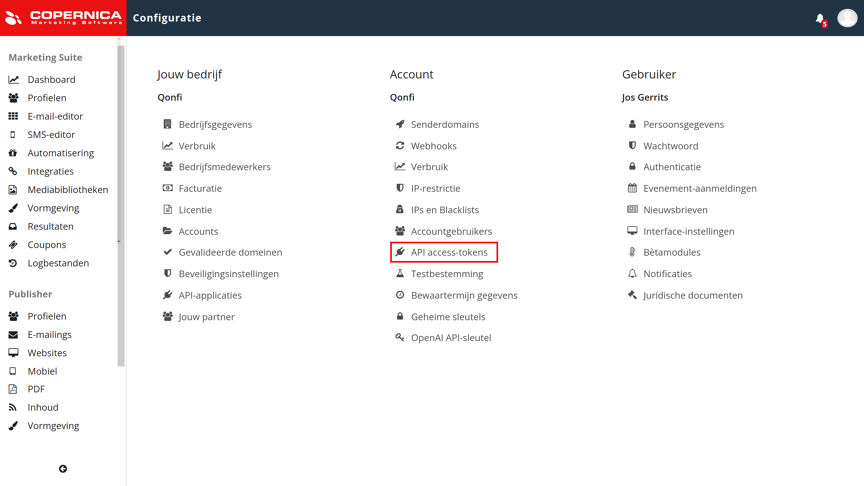Open the user avatar menu
Image resolution: width=864 pixels, height=486 pixels.
[847, 18]
